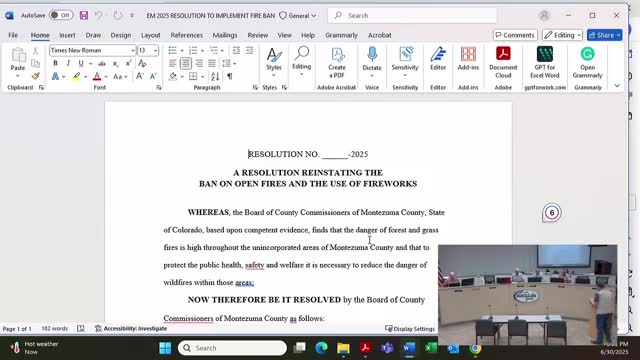Image resolution: width=640 pixels, height=360 pixels.
Task: Expand bullet list options arrow
Action: (182, 51)
